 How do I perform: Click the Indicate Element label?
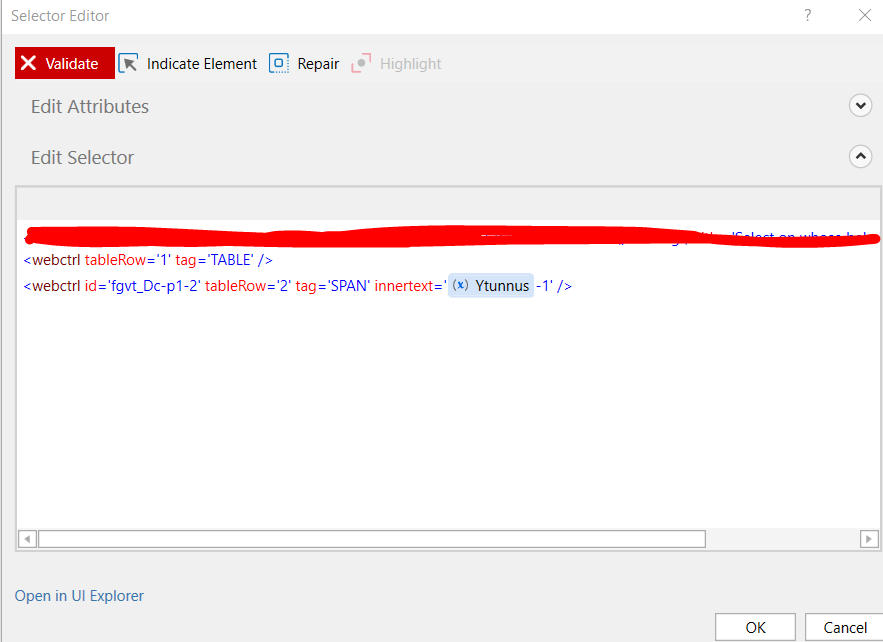(202, 64)
